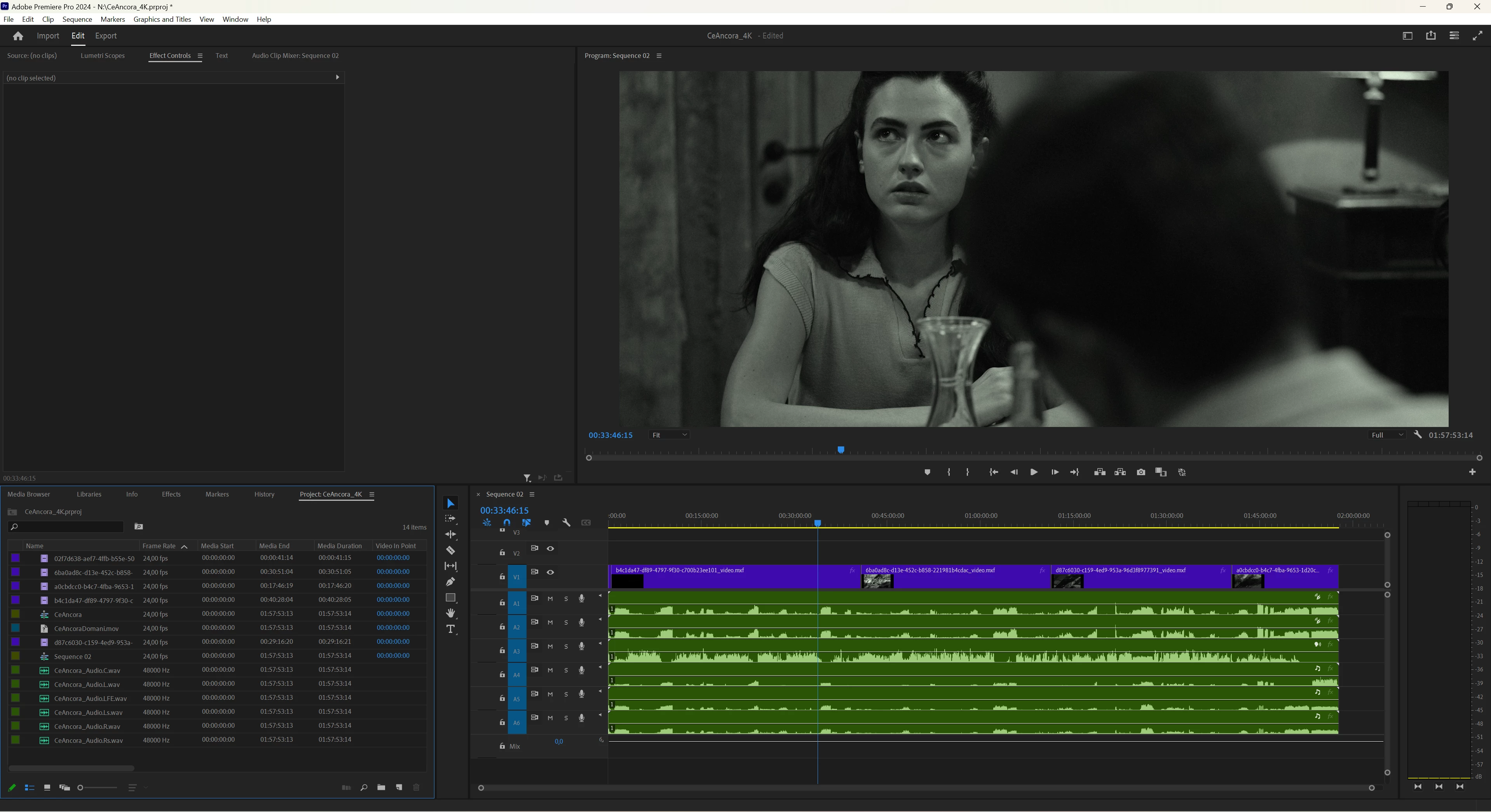Screen dimensions: 1491x812
Task: Open the Sequence 02 panel menu
Action: pyautogui.click(x=532, y=494)
